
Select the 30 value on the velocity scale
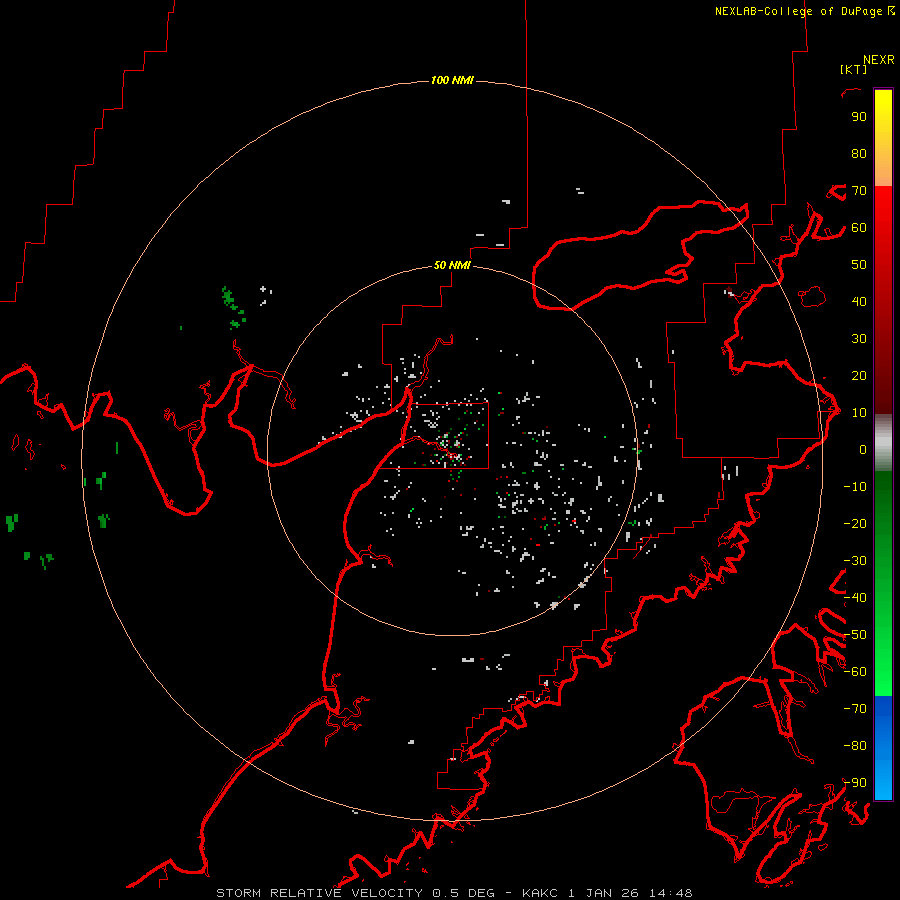[859, 339]
